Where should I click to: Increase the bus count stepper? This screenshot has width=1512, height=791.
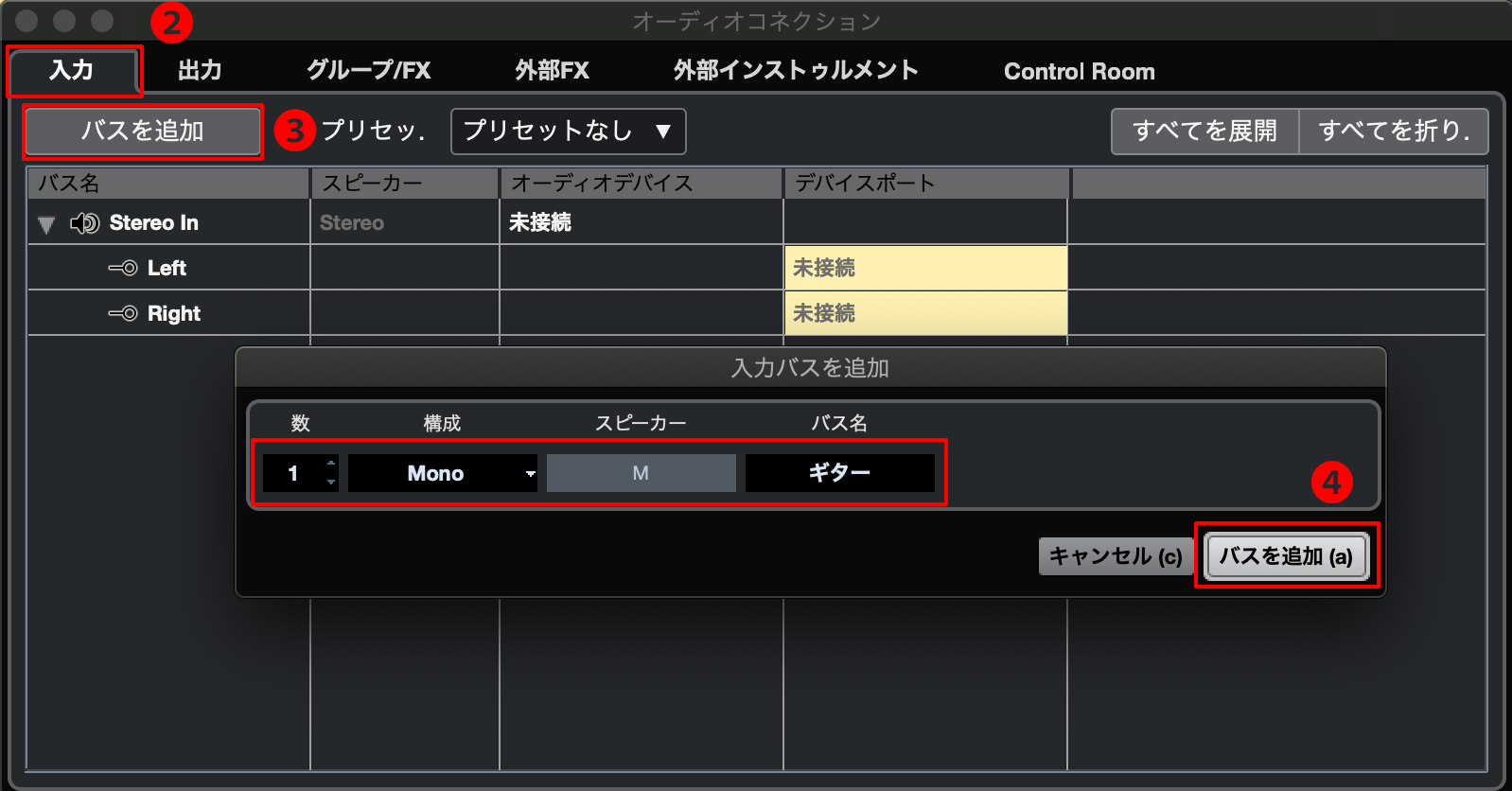pyautogui.click(x=331, y=464)
